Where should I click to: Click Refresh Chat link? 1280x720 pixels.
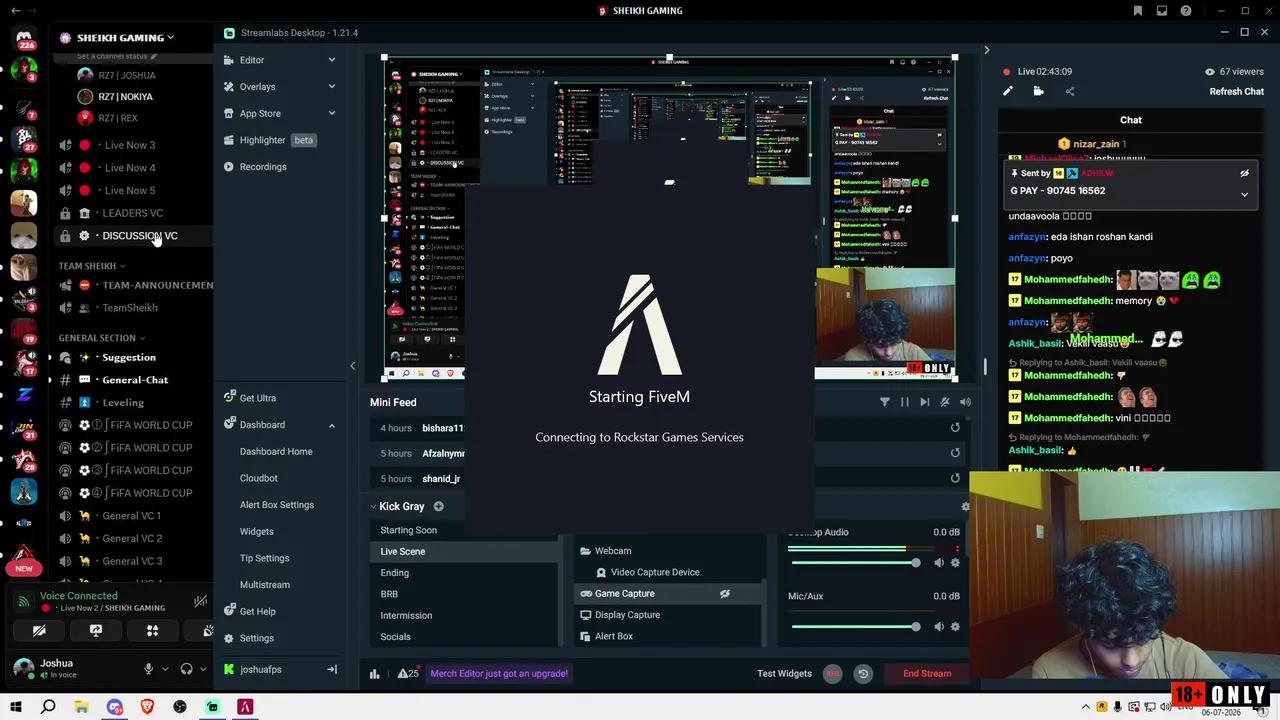click(x=1237, y=92)
